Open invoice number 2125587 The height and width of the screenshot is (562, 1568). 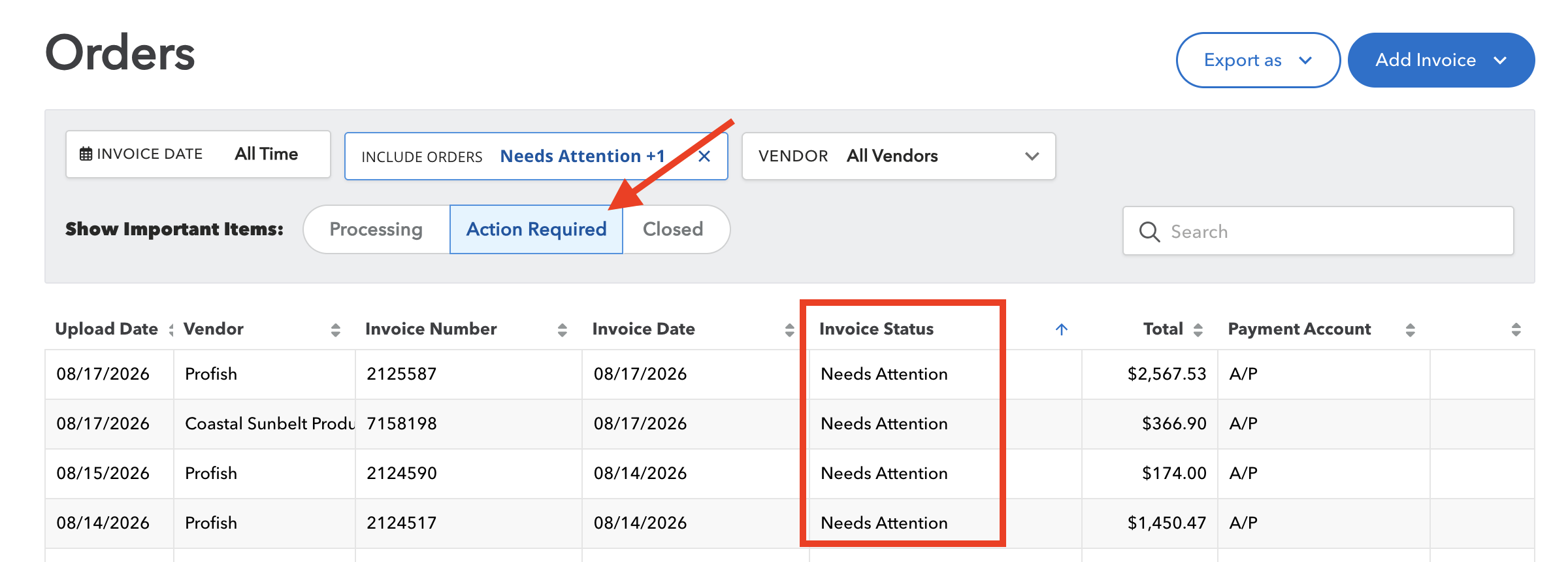pyautogui.click(x=401, y=374)
